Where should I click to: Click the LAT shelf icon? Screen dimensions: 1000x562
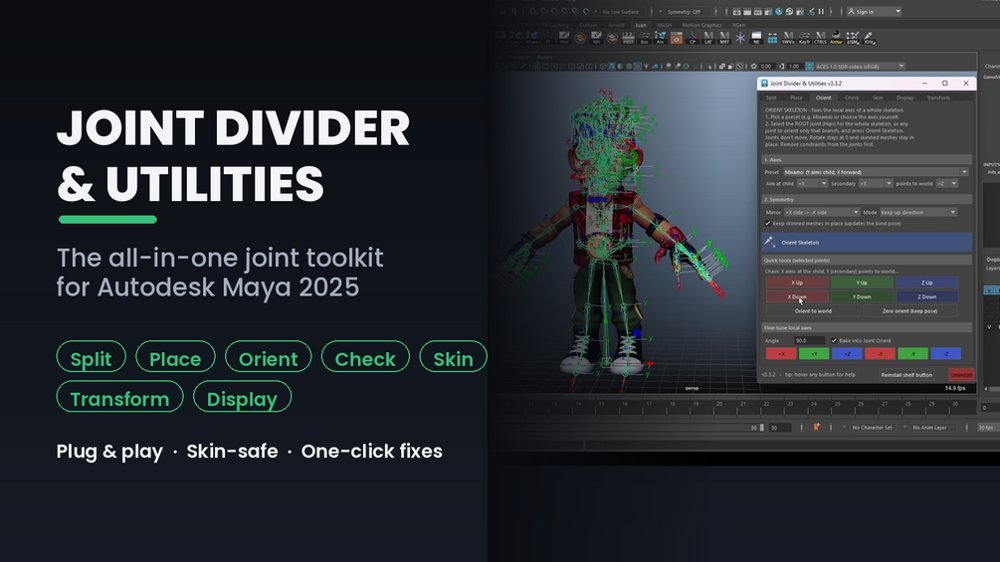pos(709,38)
